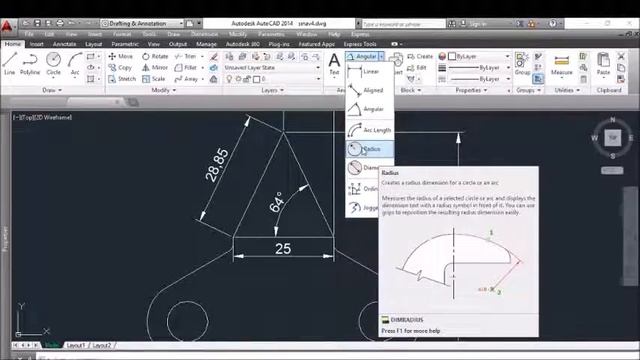640x360 pixels.
Task: Open the Annotate ribbon tab
Action: pos(64,44)
